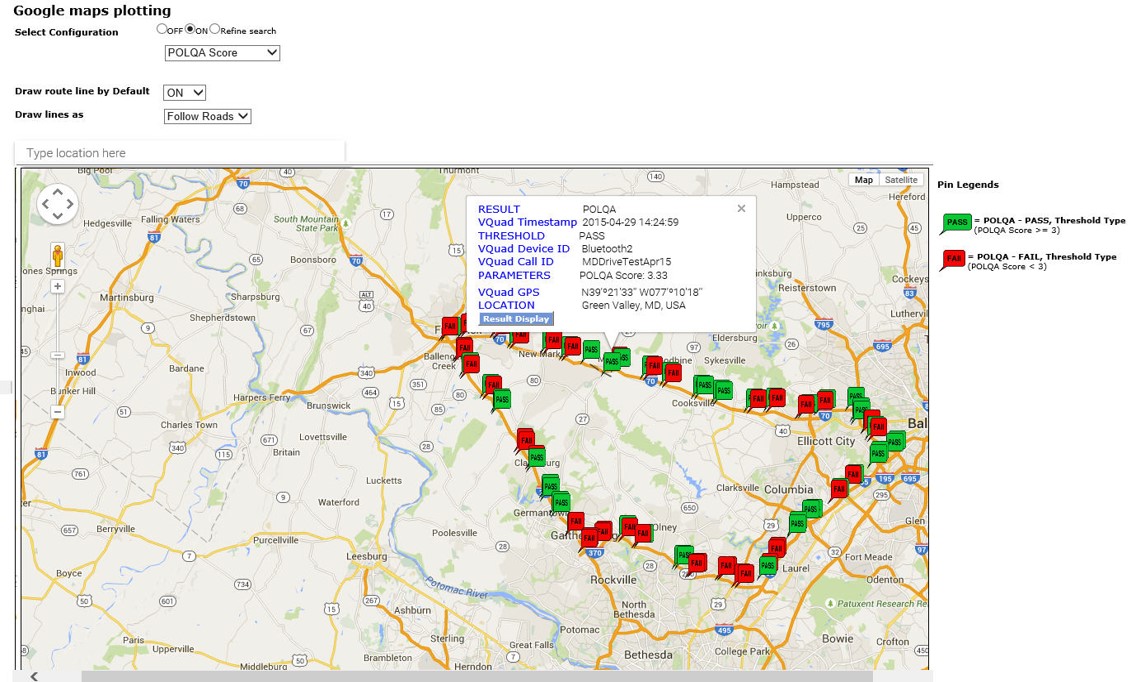Pan the map up using the arrow control
The height and width of the screenshot is (682, 1136).
click(x=57, y=192)
